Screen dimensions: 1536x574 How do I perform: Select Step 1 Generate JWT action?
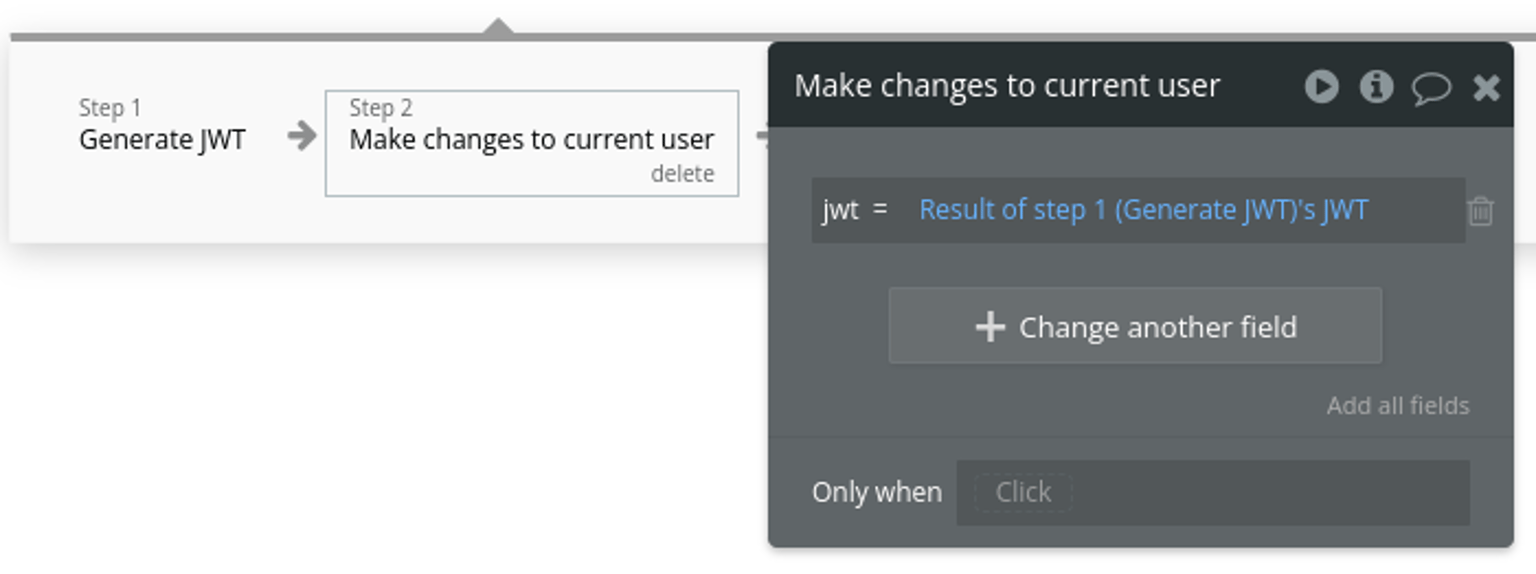(x=162, y=139)
